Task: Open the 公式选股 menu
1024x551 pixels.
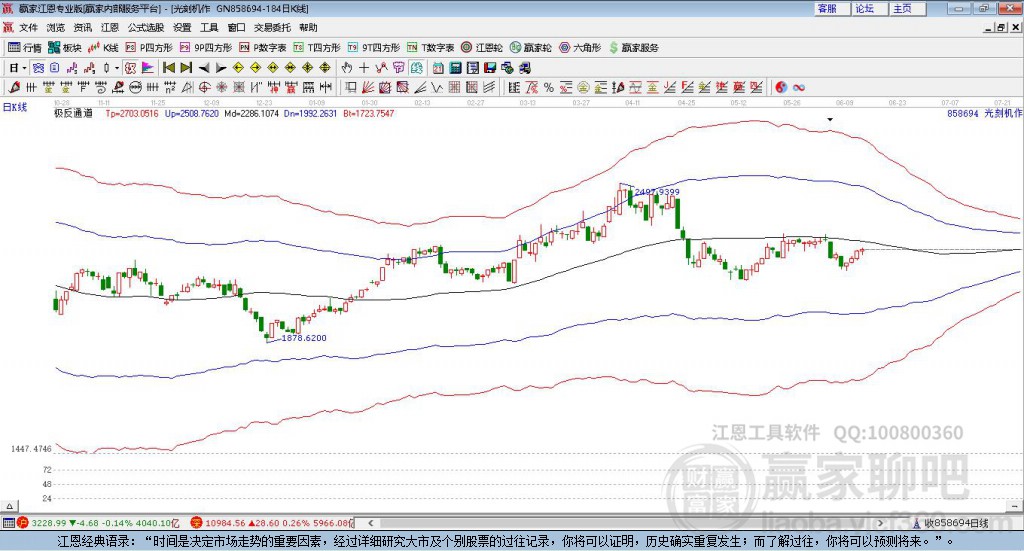Action: point(146,27)
